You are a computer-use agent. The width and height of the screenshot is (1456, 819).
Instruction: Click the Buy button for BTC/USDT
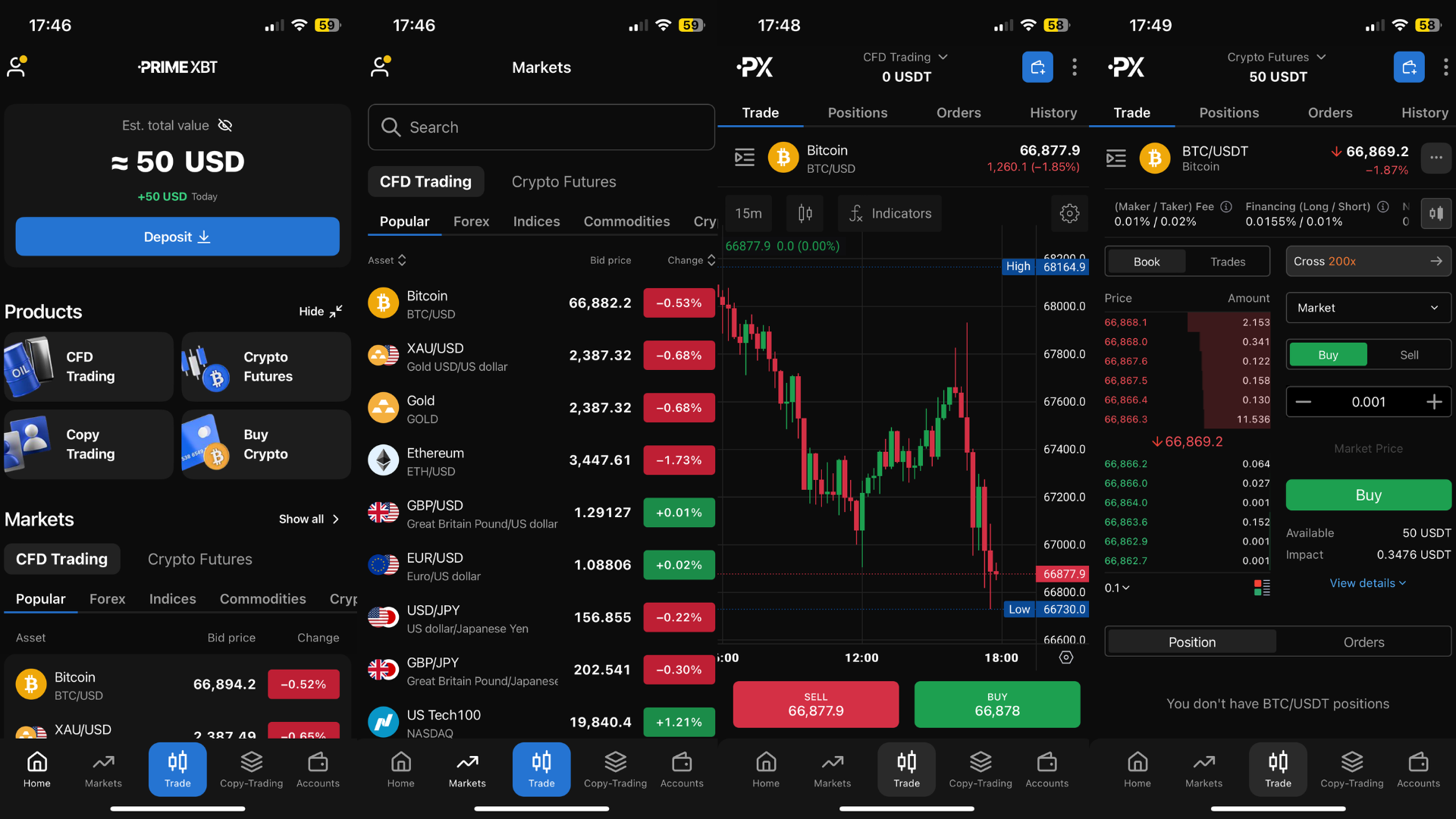point(1367,494)
